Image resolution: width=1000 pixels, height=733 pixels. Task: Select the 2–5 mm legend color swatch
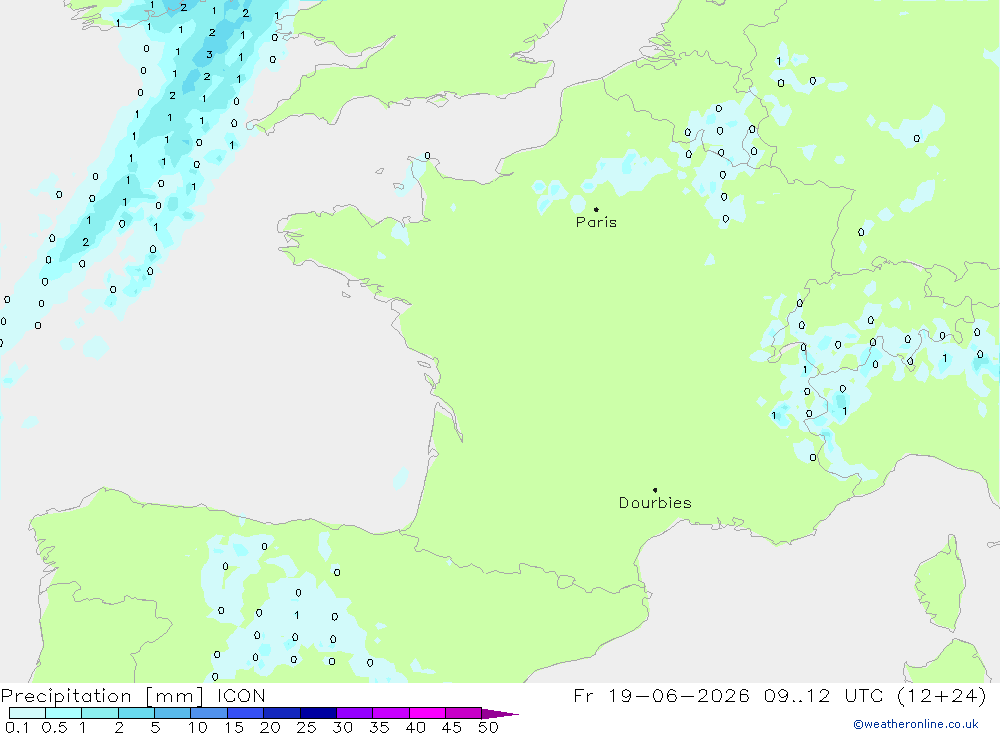tap(136, 713)
